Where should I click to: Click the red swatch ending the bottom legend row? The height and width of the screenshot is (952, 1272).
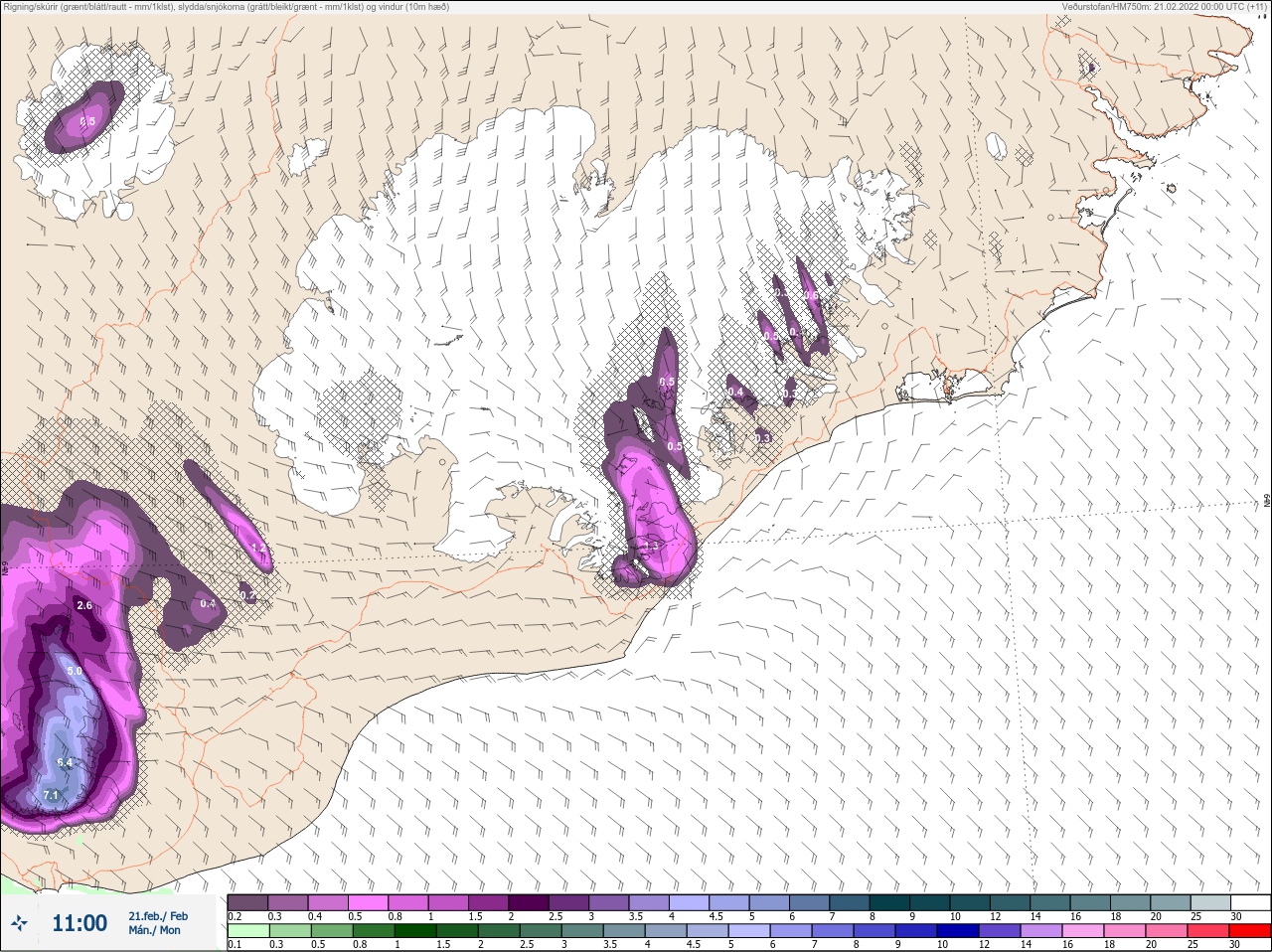point(1249,931)
